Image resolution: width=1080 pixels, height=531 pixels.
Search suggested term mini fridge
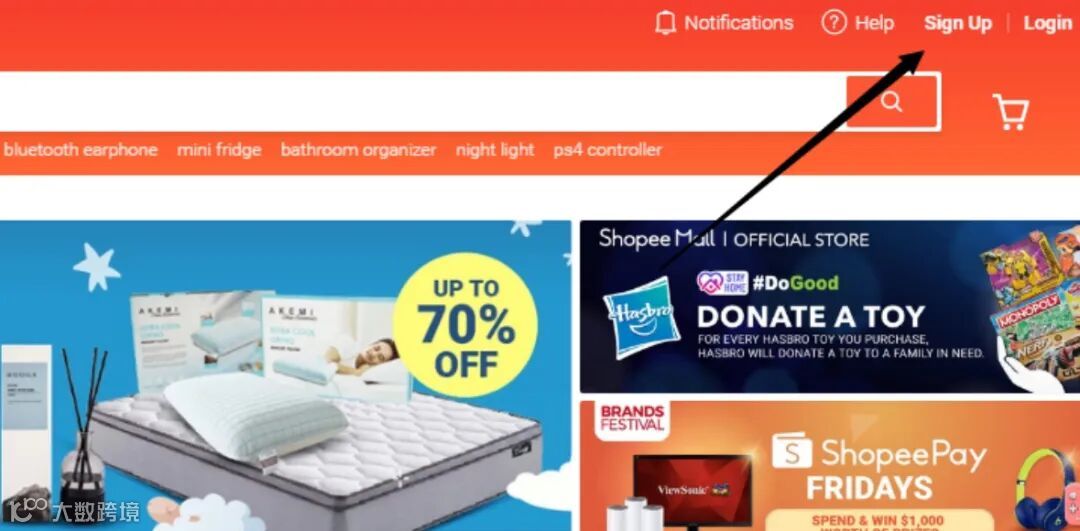tap(219, 150)
